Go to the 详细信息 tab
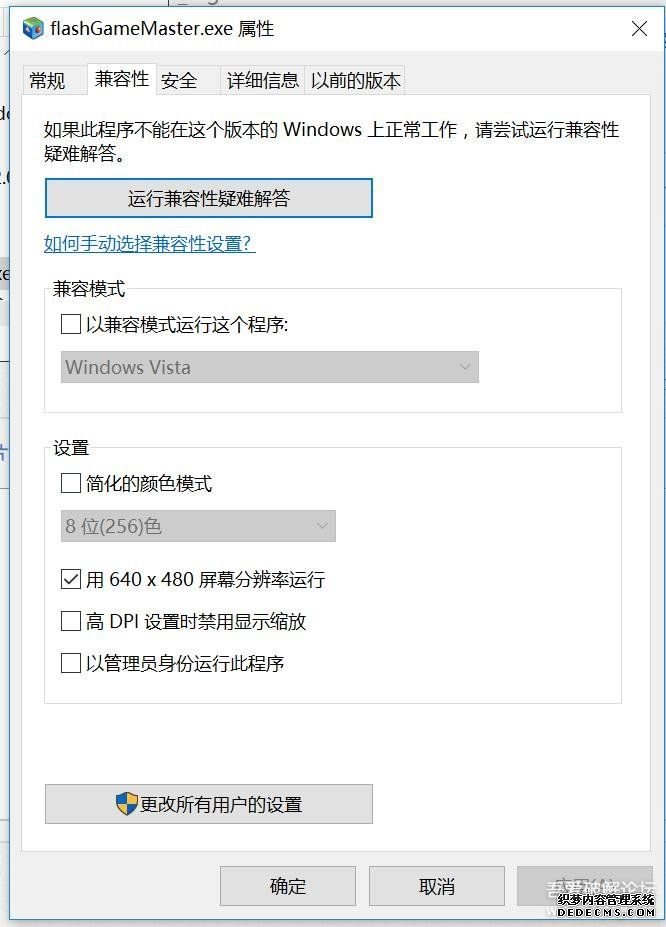Viewport: 666px width, 927px height. [262, 80]
